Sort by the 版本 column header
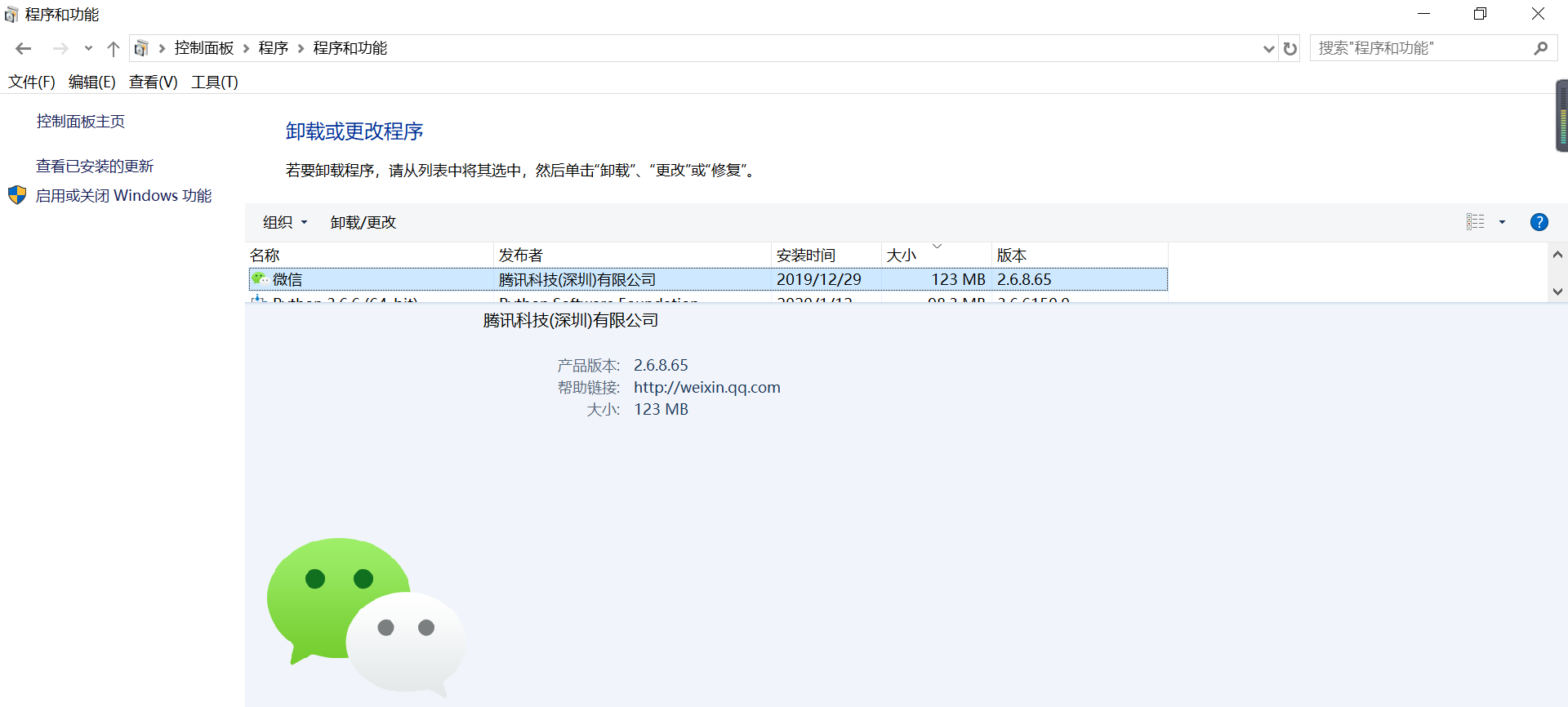 point(1080,256)
